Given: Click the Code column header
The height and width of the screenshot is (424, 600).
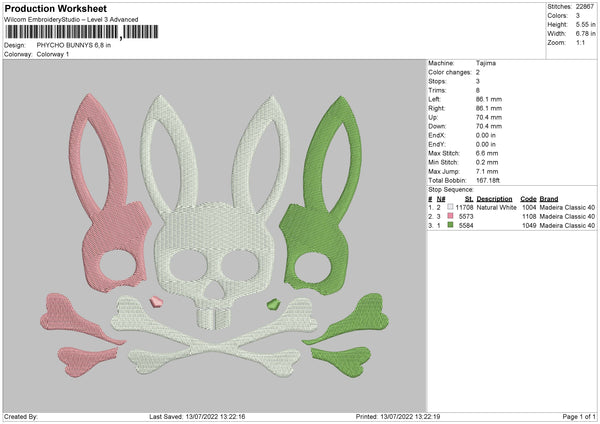Looking at the screenshot, I should click(x=528, y=199).
